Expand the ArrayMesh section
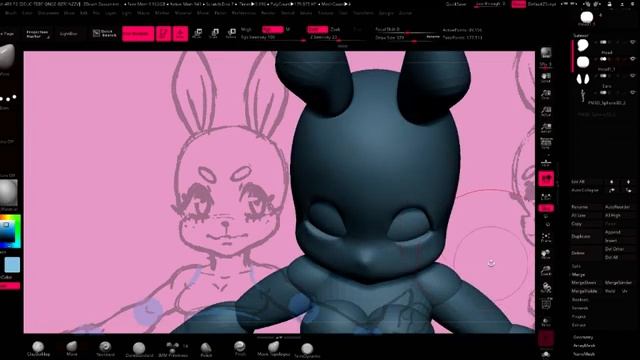Screen dimensions: 640x360 (584, 345)
